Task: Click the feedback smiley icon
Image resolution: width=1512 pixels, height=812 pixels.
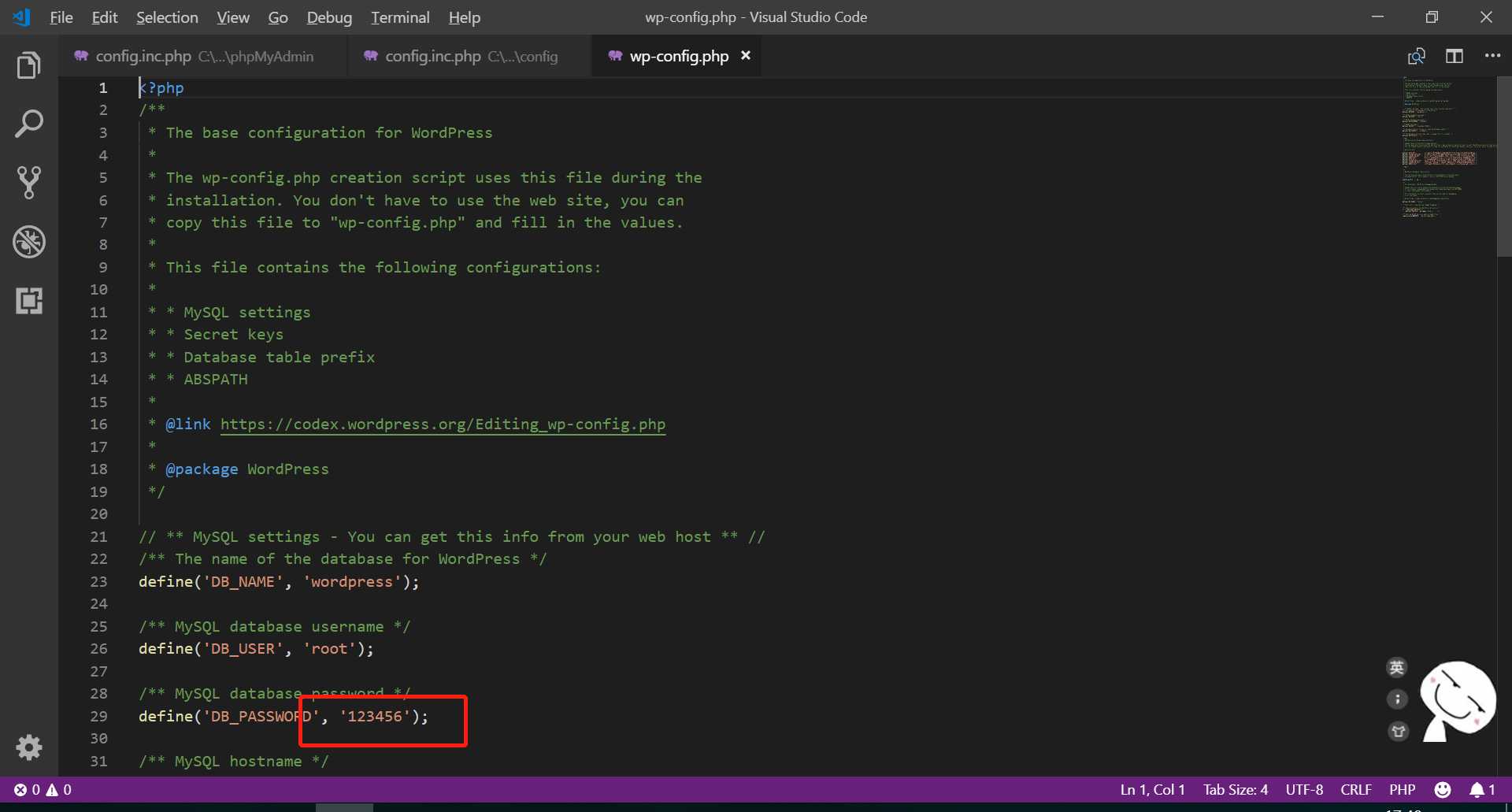Action: 1443,790
